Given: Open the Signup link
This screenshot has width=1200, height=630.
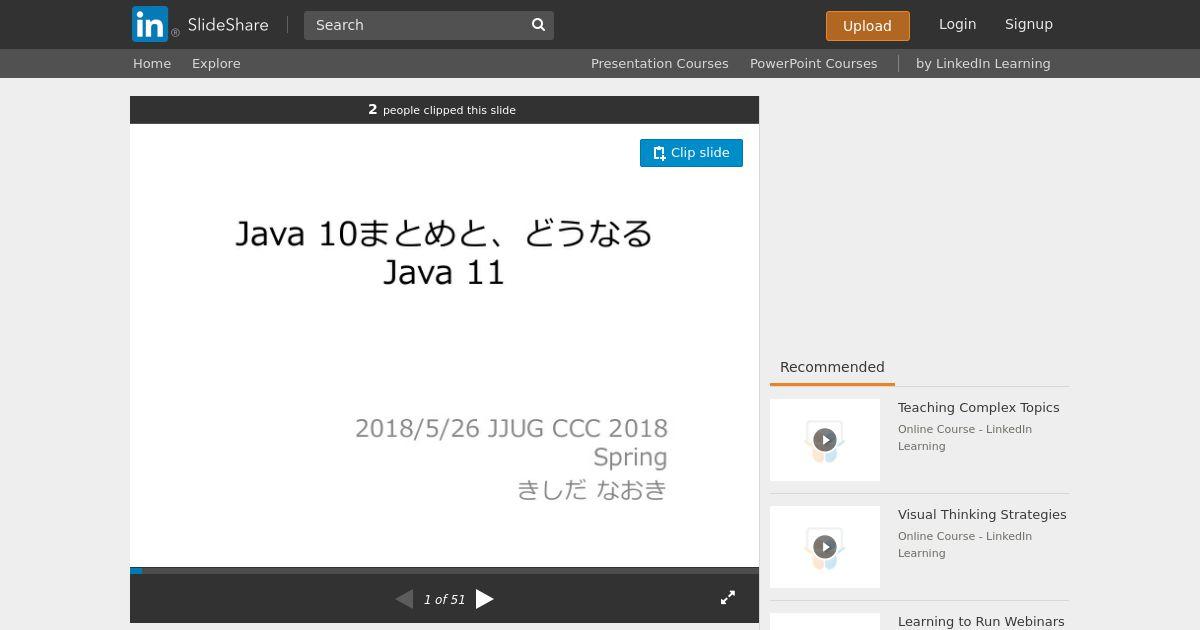Looking at the screenshot, I should [x=1028, y=24].
